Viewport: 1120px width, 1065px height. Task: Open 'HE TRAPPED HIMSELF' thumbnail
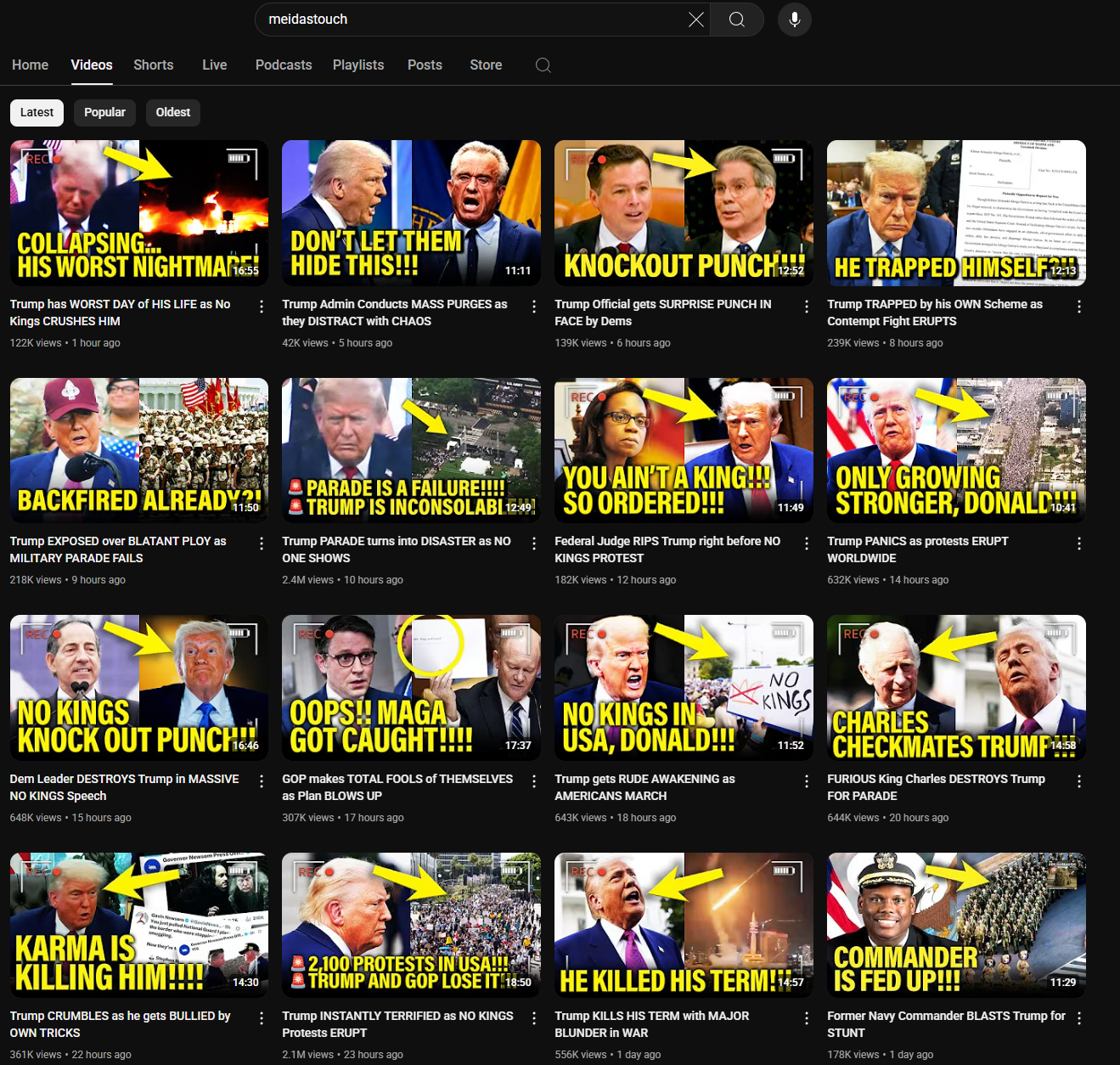(x=956, y=213)
